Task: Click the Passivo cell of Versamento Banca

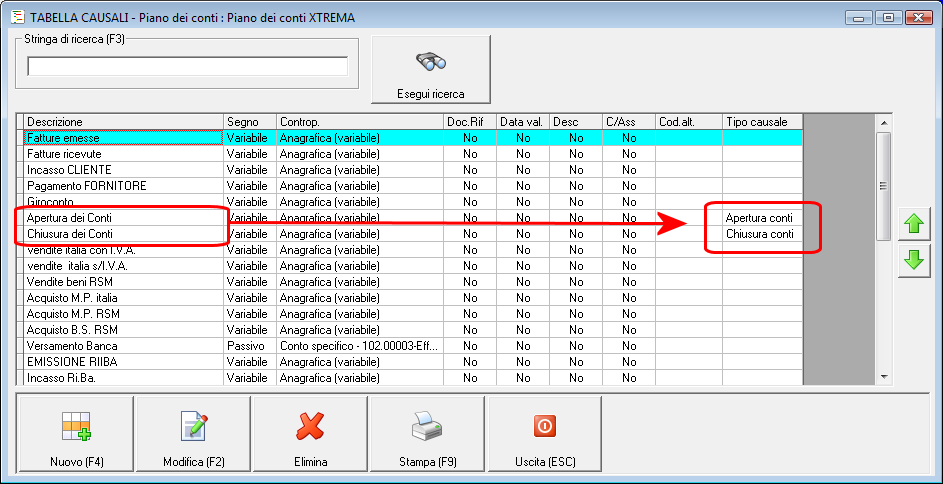Action: pyautogui.click(x=250, y=346)
